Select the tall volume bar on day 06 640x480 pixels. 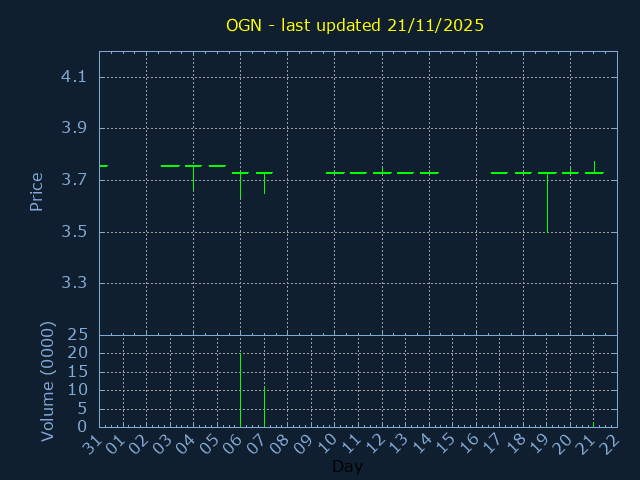(x=240, y=390)
